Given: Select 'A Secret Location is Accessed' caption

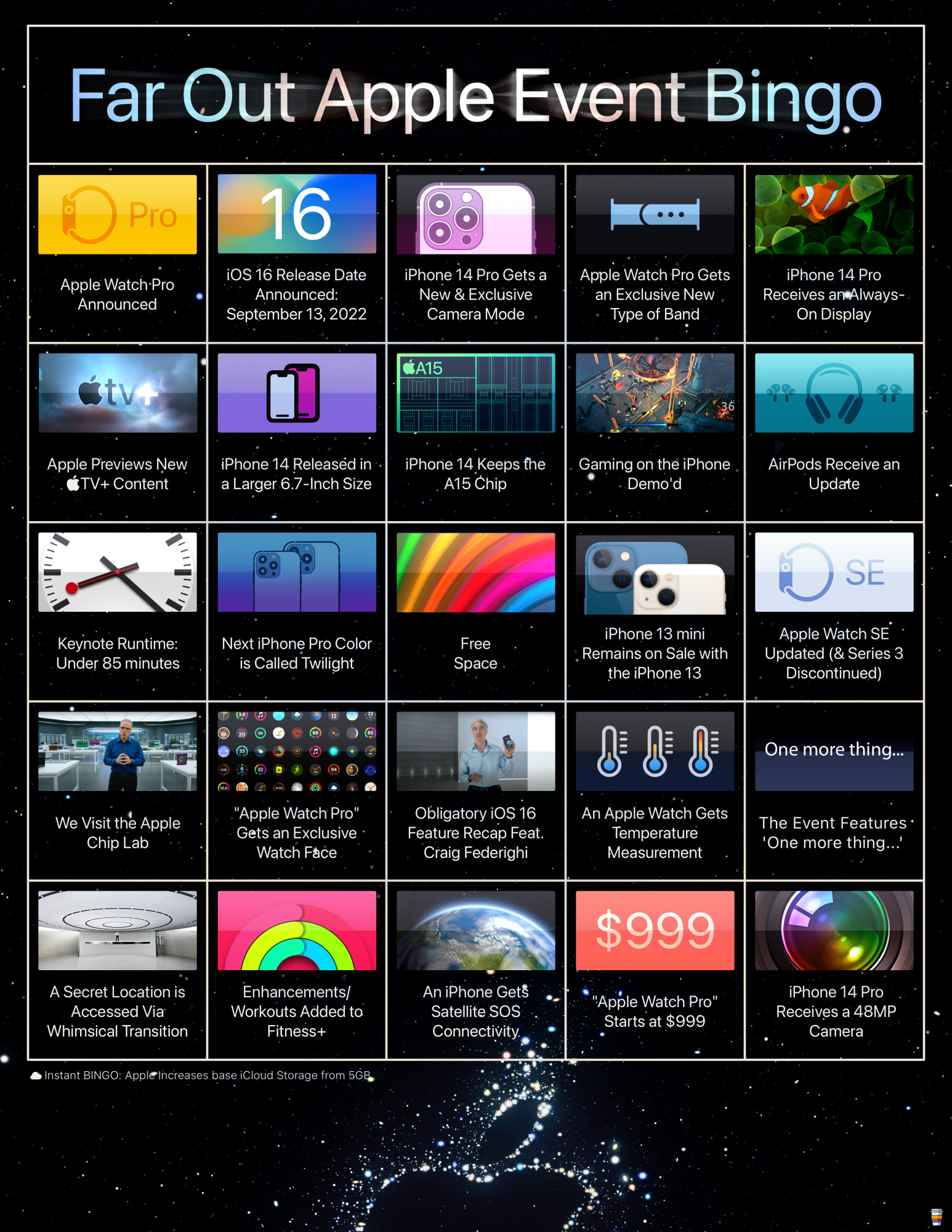Looking at the screenshot, I should pos(118,1011).
